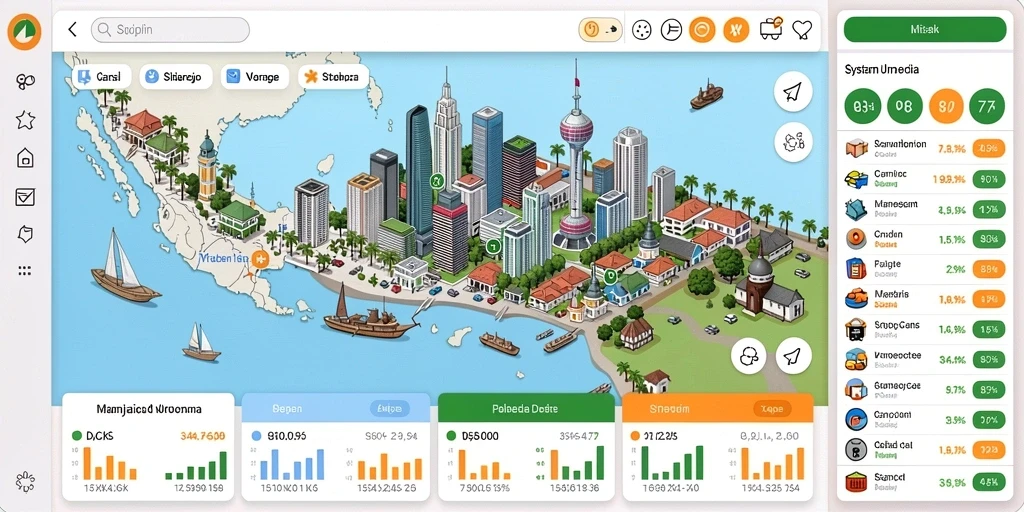
Task: Click the heart favorites toolbar icon
Action: [x=802, y=30]
